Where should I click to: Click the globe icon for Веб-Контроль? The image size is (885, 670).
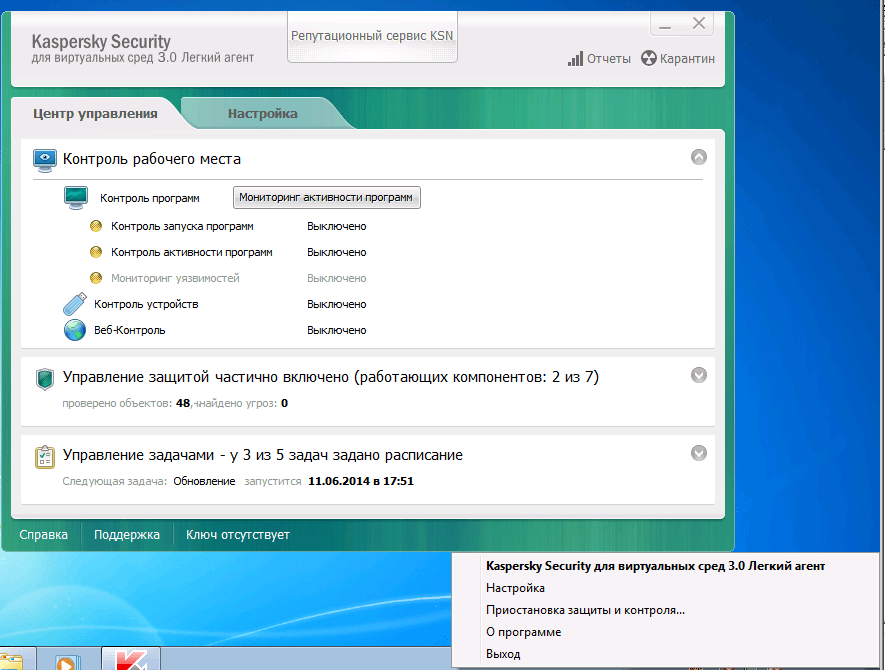point(75,330)
